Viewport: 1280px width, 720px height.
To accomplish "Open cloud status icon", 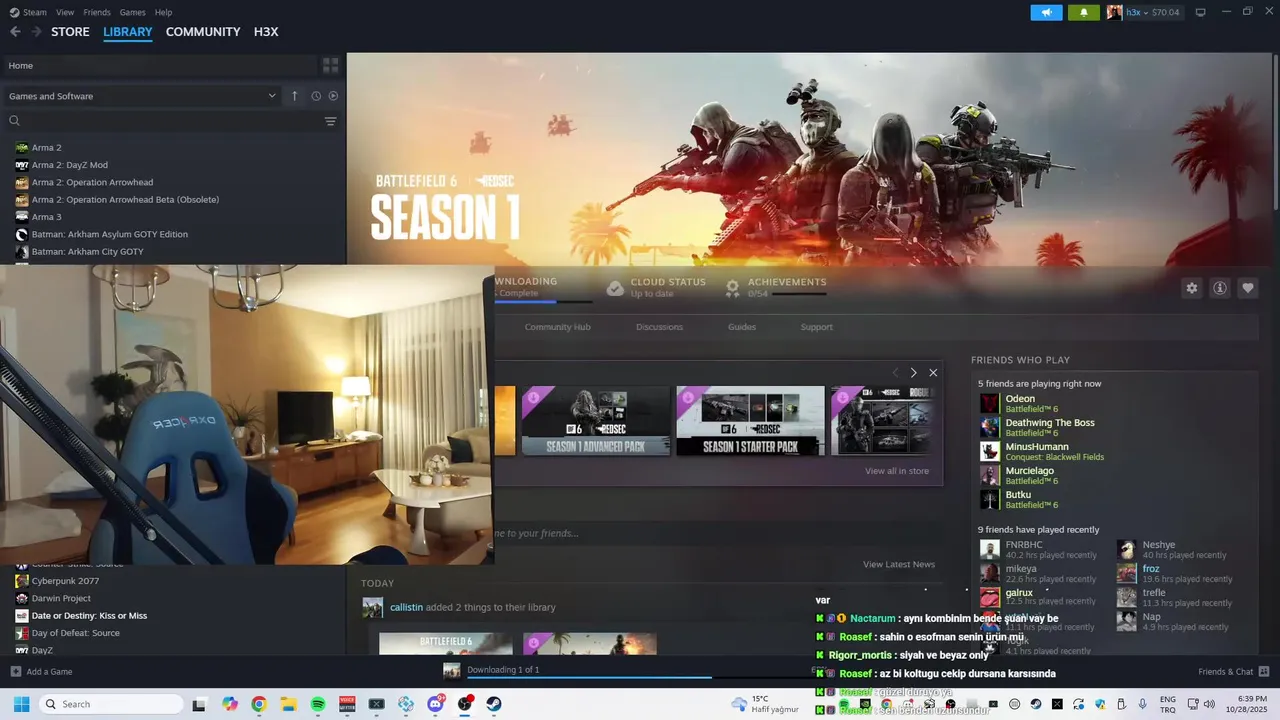I will click(x=615, y=288).
